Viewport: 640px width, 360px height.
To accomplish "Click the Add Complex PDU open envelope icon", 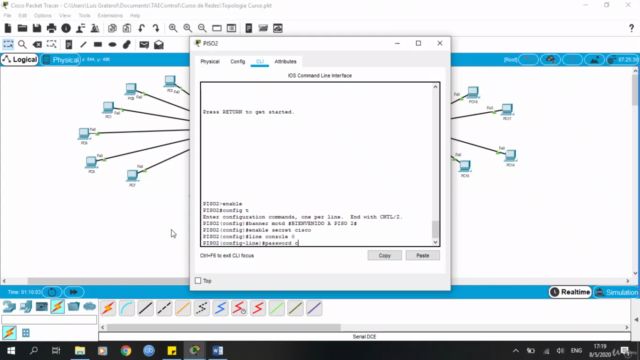I will [x=159, y=44].
